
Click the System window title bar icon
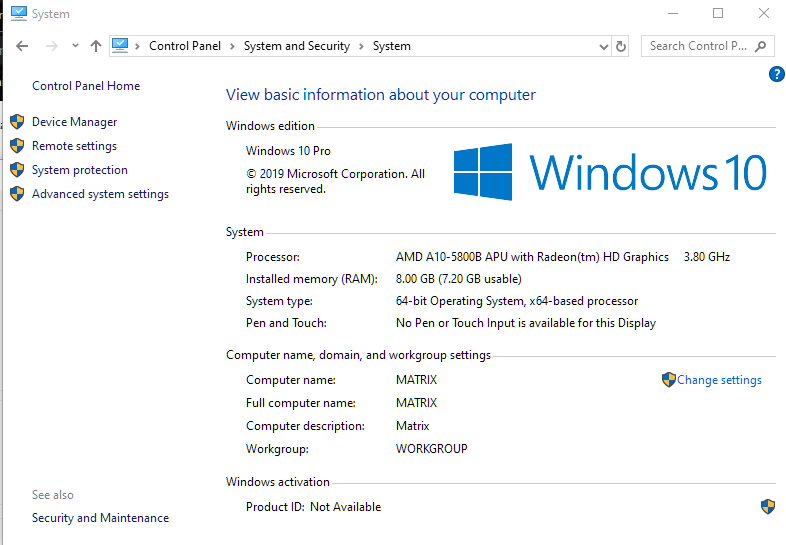pyautogui.click(x=19, y=13)
